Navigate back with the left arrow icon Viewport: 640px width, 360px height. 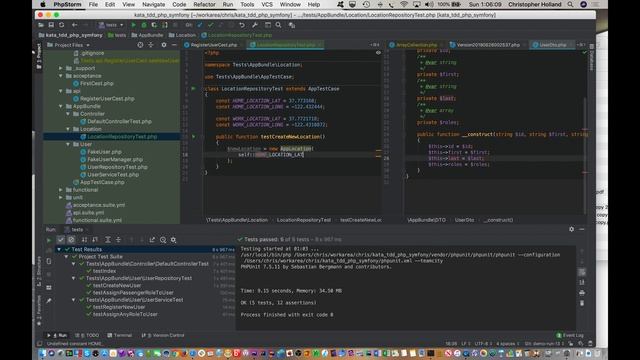pyautogui.click(x=74, y=25)
